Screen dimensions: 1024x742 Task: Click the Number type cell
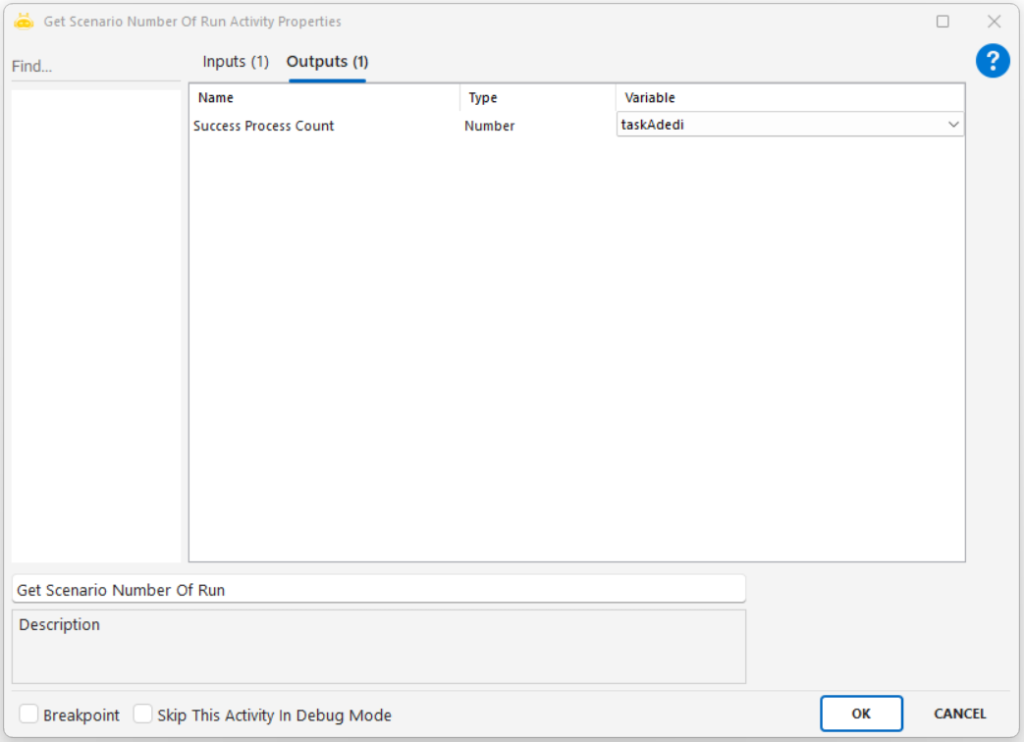490,126
